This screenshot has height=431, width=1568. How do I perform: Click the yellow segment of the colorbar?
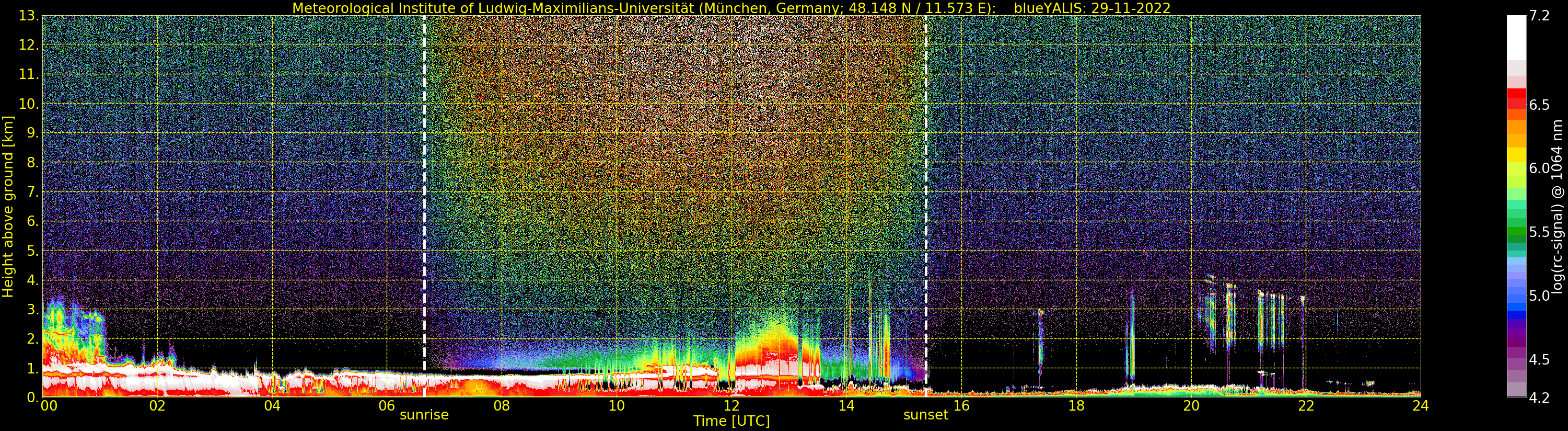(1516, 155)
